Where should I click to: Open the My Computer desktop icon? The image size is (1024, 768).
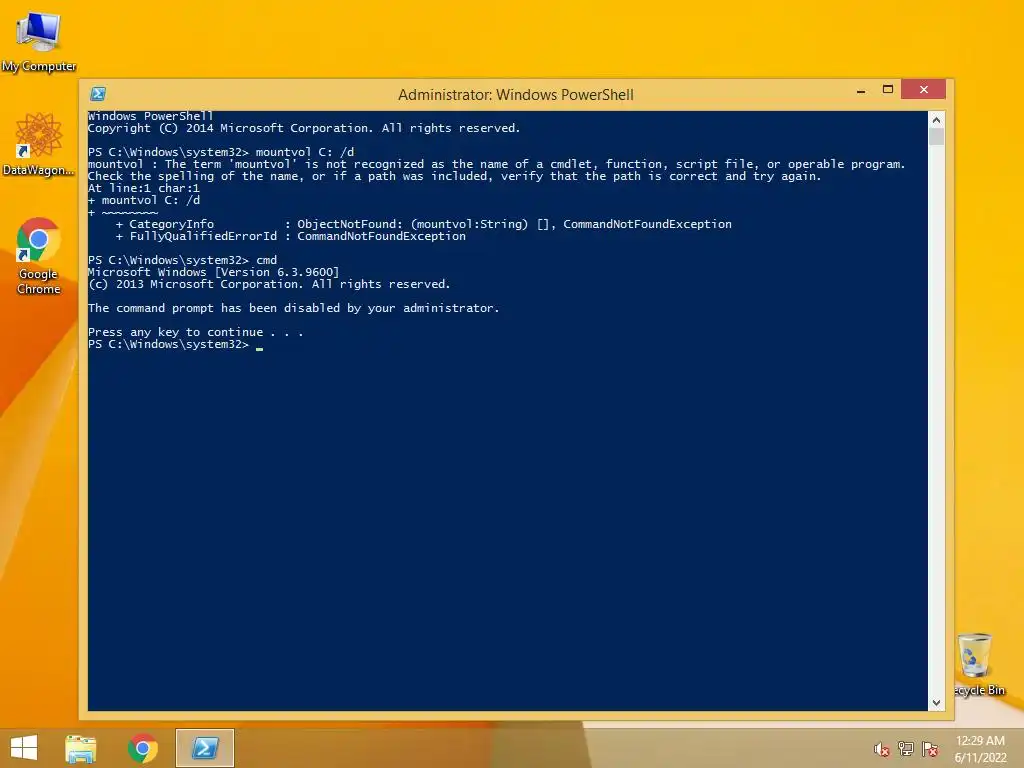pos(39,40)
